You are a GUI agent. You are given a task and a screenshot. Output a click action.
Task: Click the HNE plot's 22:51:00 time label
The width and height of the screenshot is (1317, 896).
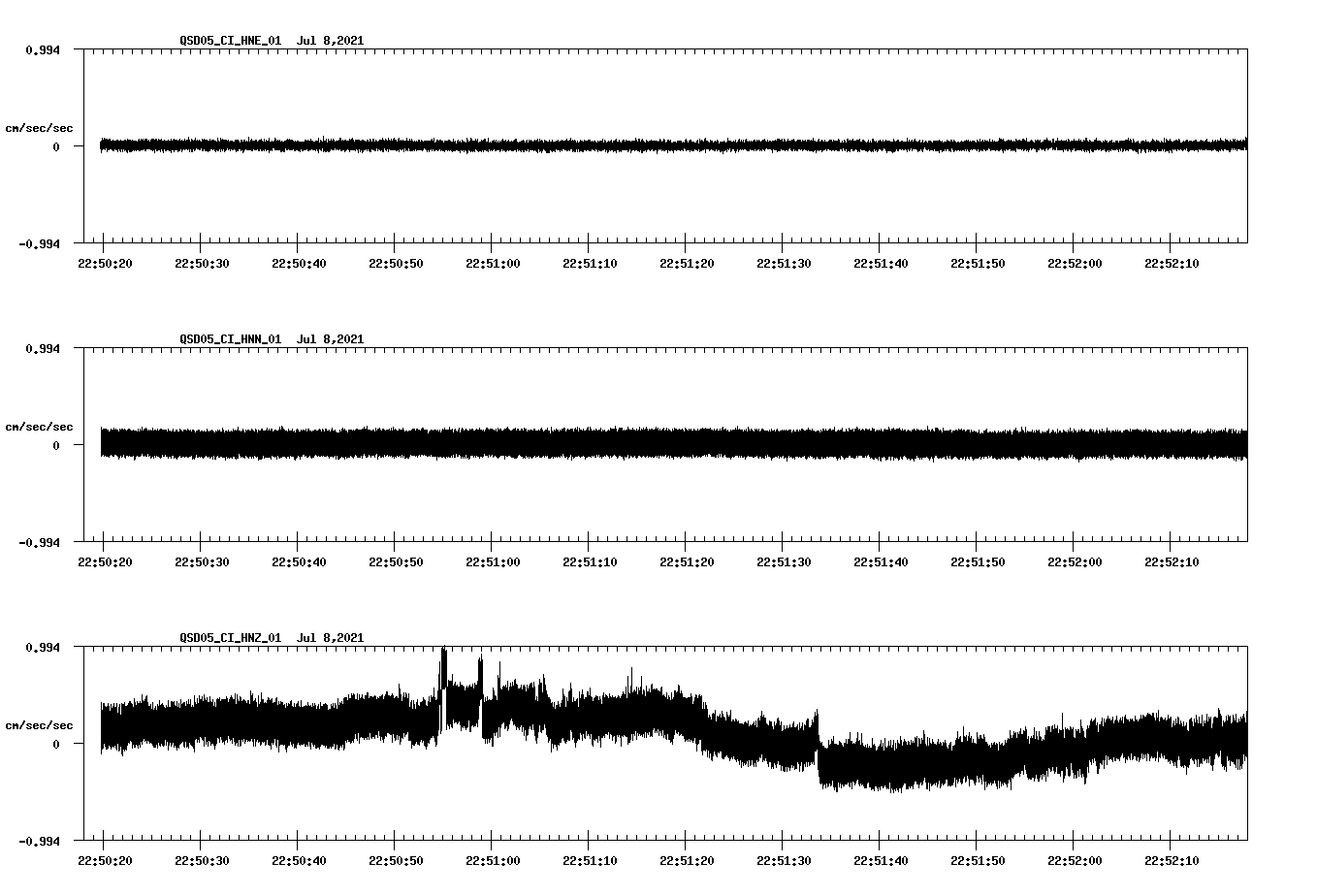coord(492,264)
